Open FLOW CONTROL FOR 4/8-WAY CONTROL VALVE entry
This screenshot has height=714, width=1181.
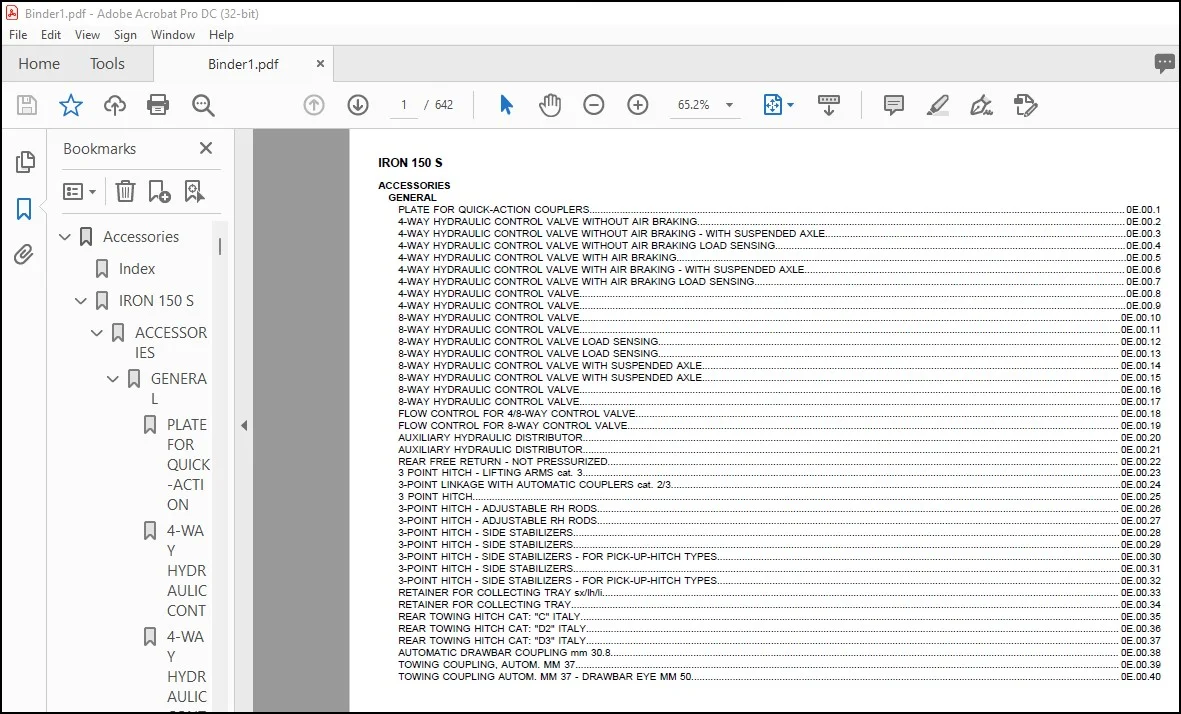pyautogui.click(x=517, y=413)
